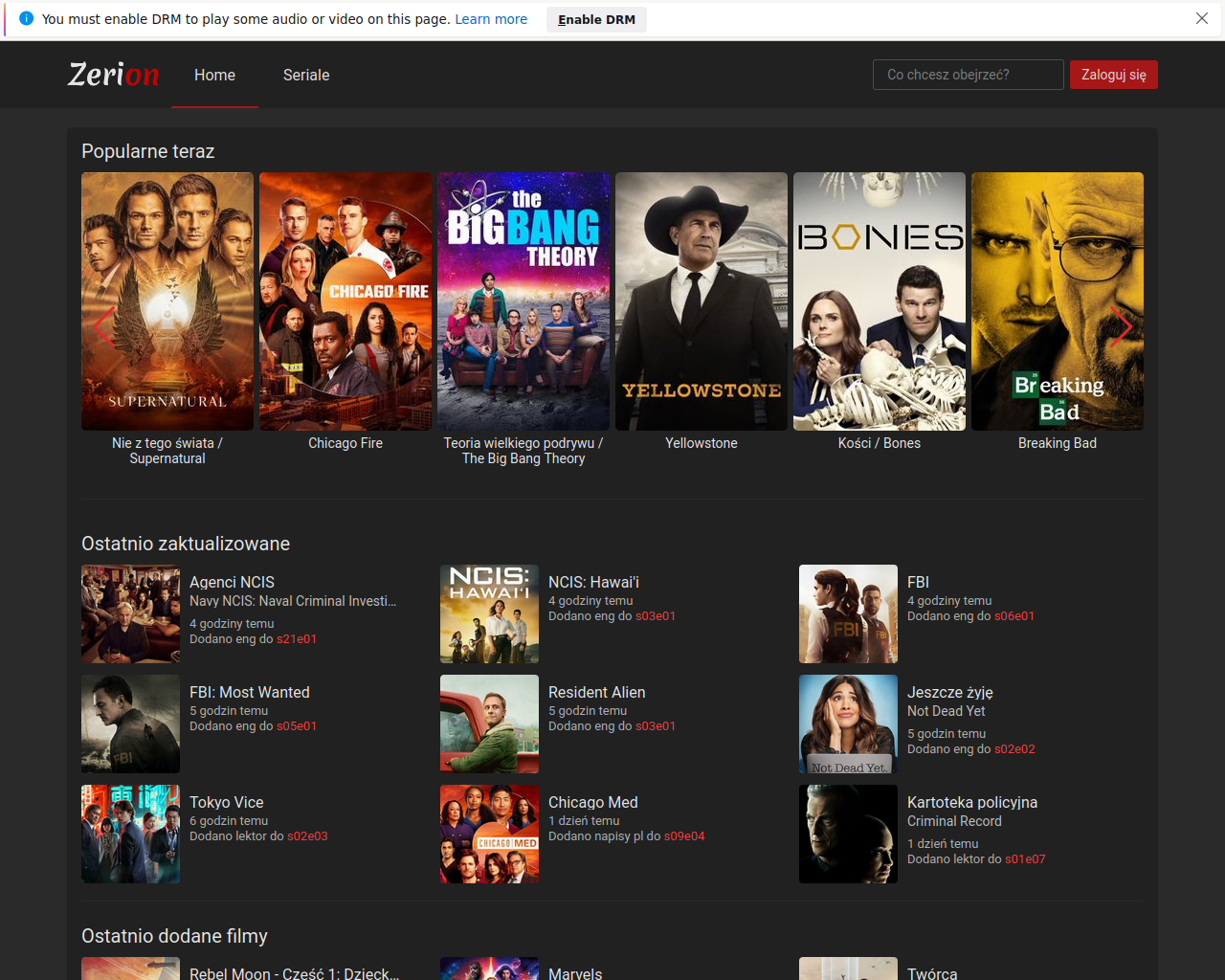Follow the Learn more link

[x=491, y=19]
